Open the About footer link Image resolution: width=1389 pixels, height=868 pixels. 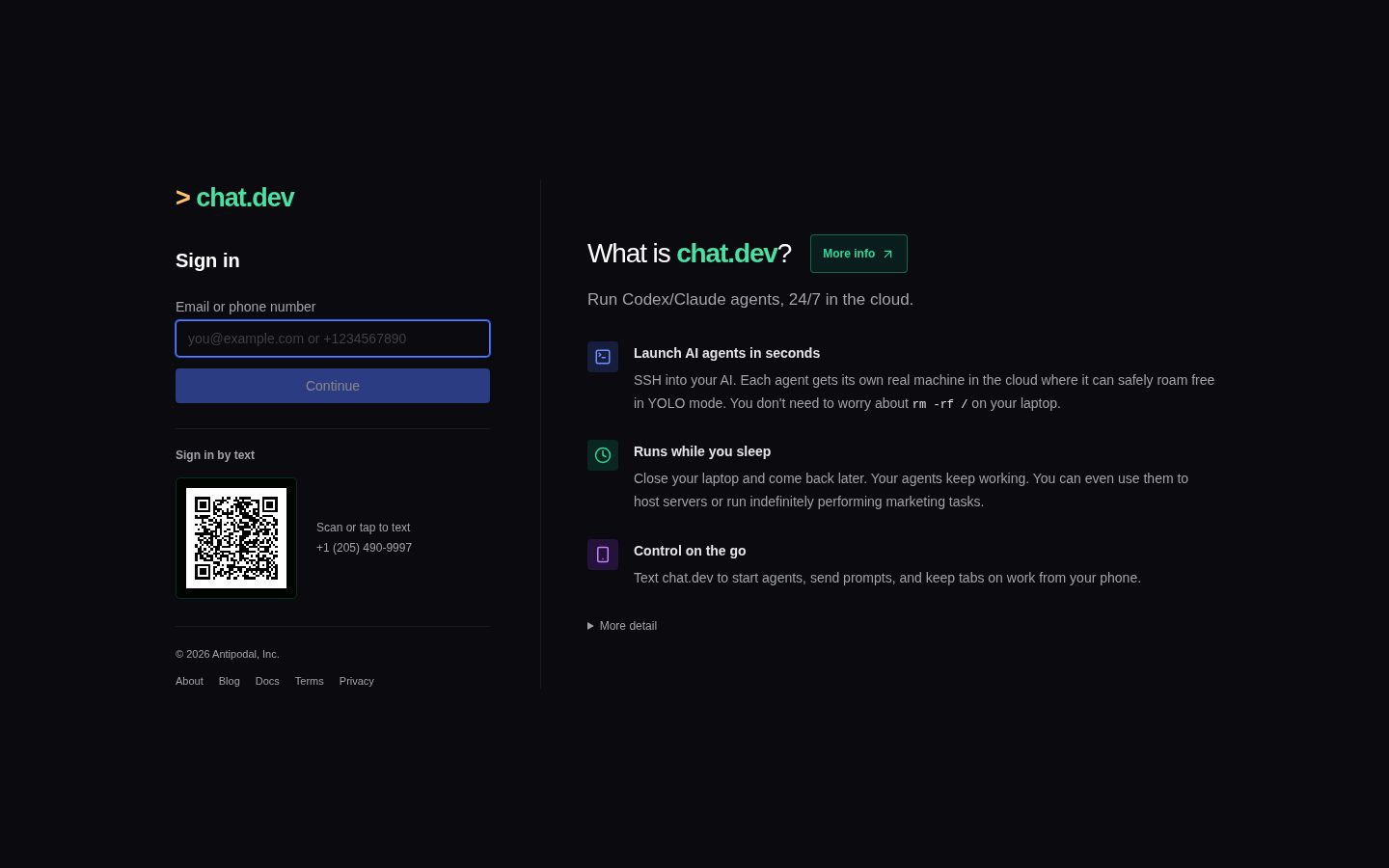(189, 681)
